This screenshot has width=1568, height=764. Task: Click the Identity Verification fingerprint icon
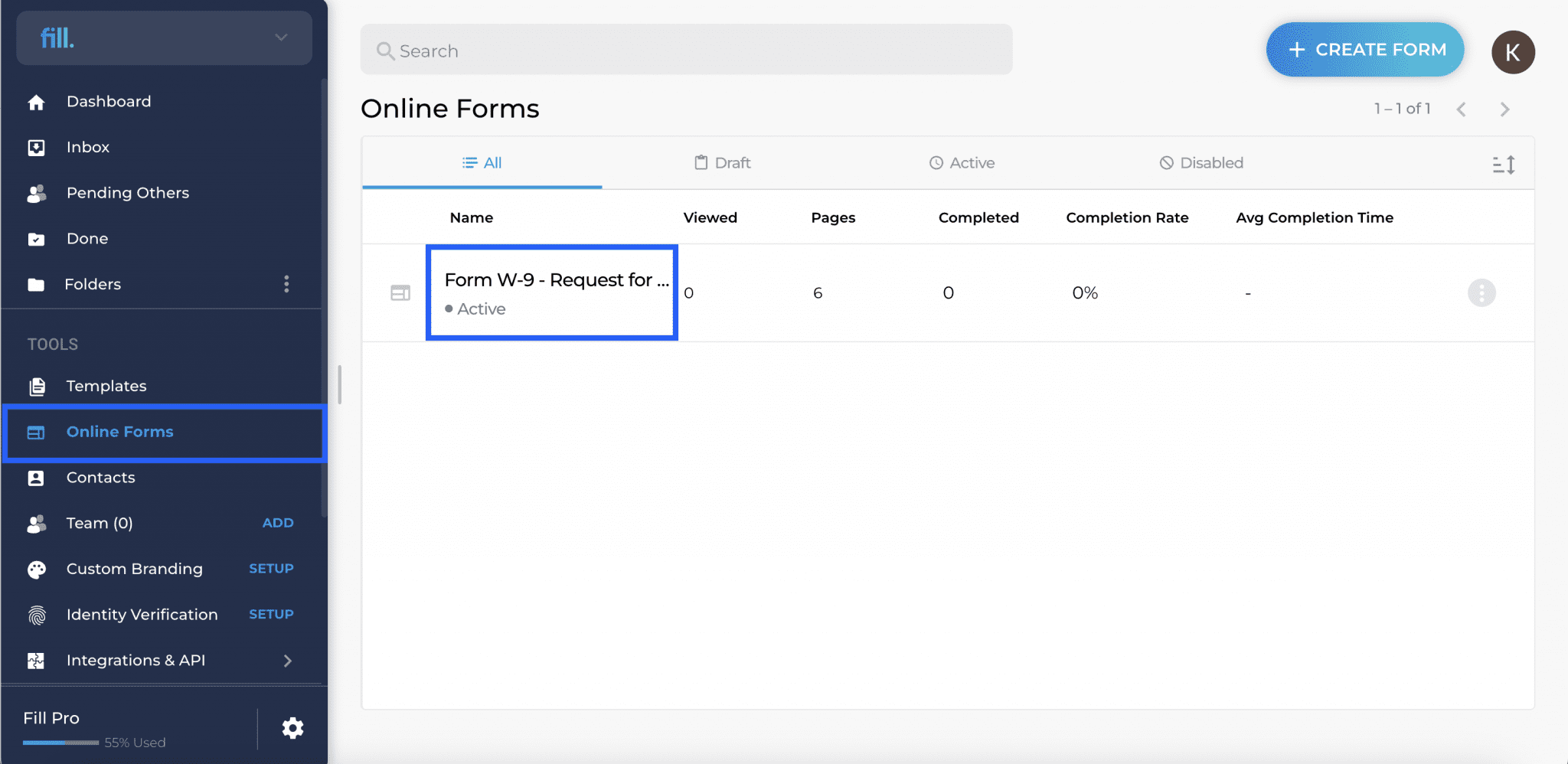tap(36, 615)
